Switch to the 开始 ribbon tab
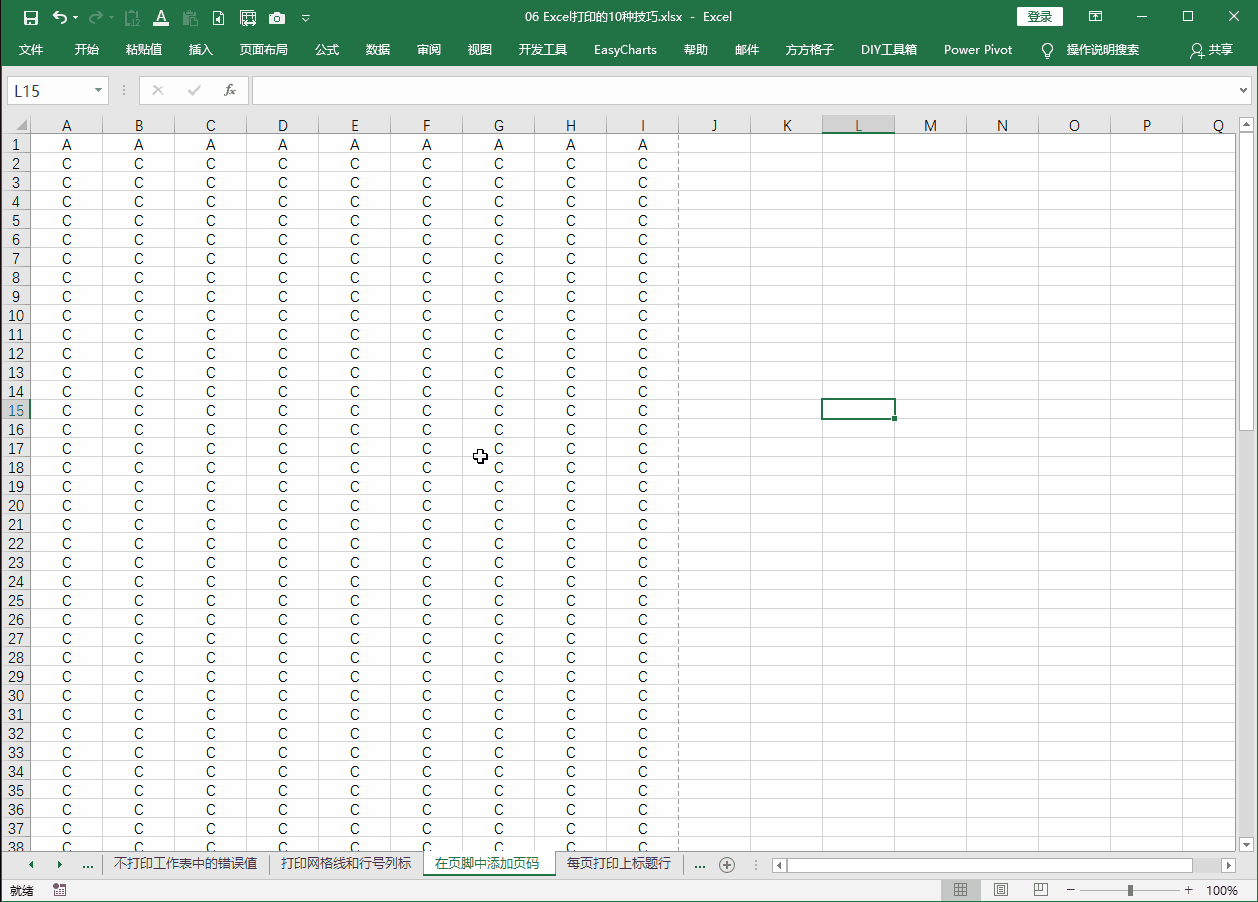This screenshot has height=902, width=1258. [x=87, y=50]
